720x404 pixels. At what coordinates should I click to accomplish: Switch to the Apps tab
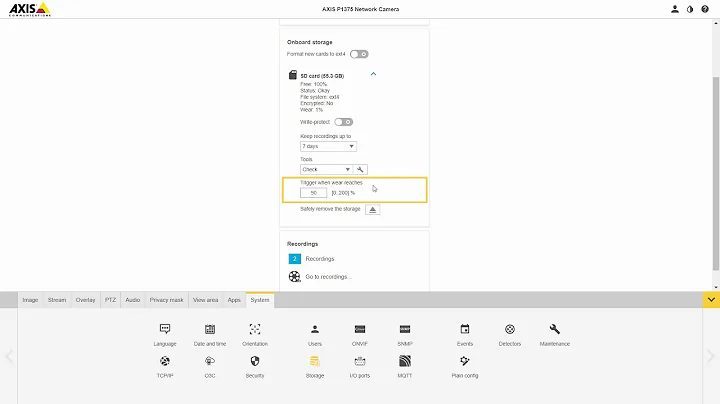[x=234, y=300]
